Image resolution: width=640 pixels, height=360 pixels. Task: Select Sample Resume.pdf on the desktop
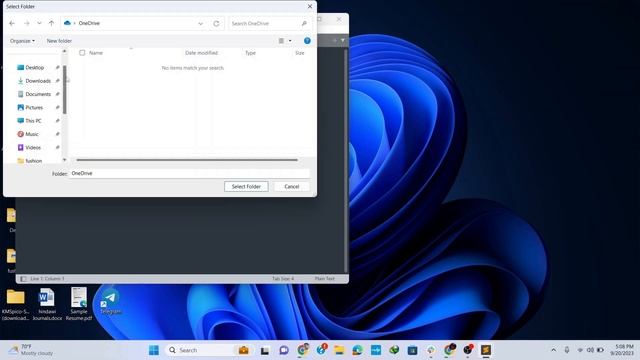[x=79, y=304]
